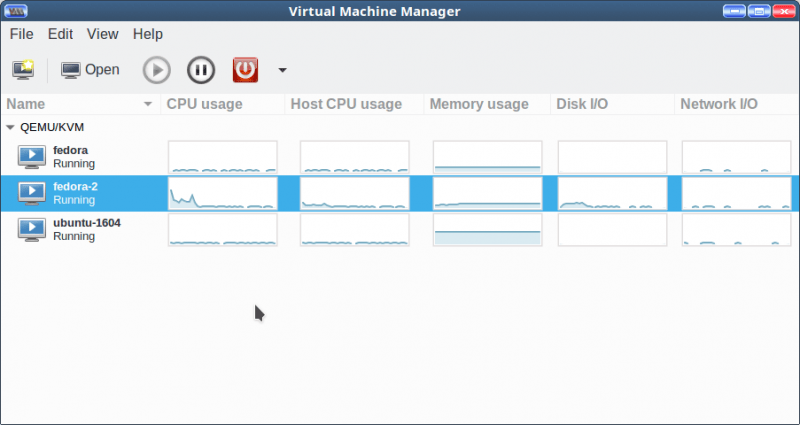The height and width of the screenshot is (425, 800).
Task: Click the Name column sort arrow
Action: pos(149,104)
